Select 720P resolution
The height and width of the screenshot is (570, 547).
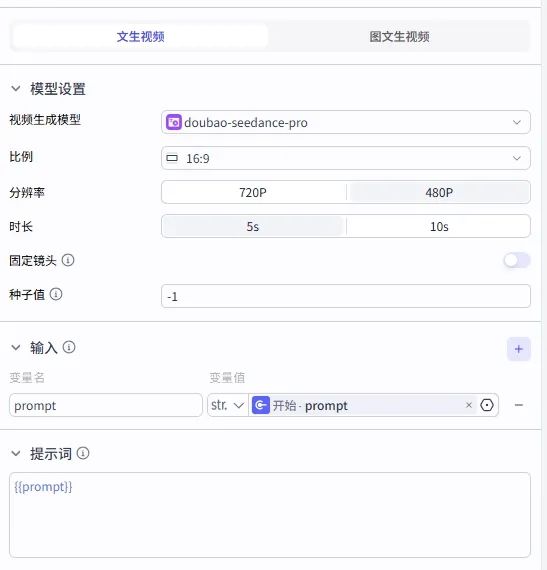(x=253, y=192)
